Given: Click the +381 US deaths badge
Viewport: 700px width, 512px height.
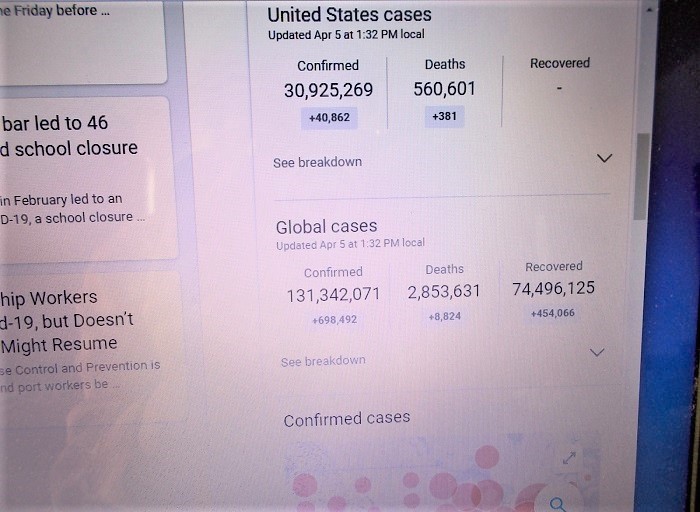Looking at the screenshot, I should pos(445,116).
